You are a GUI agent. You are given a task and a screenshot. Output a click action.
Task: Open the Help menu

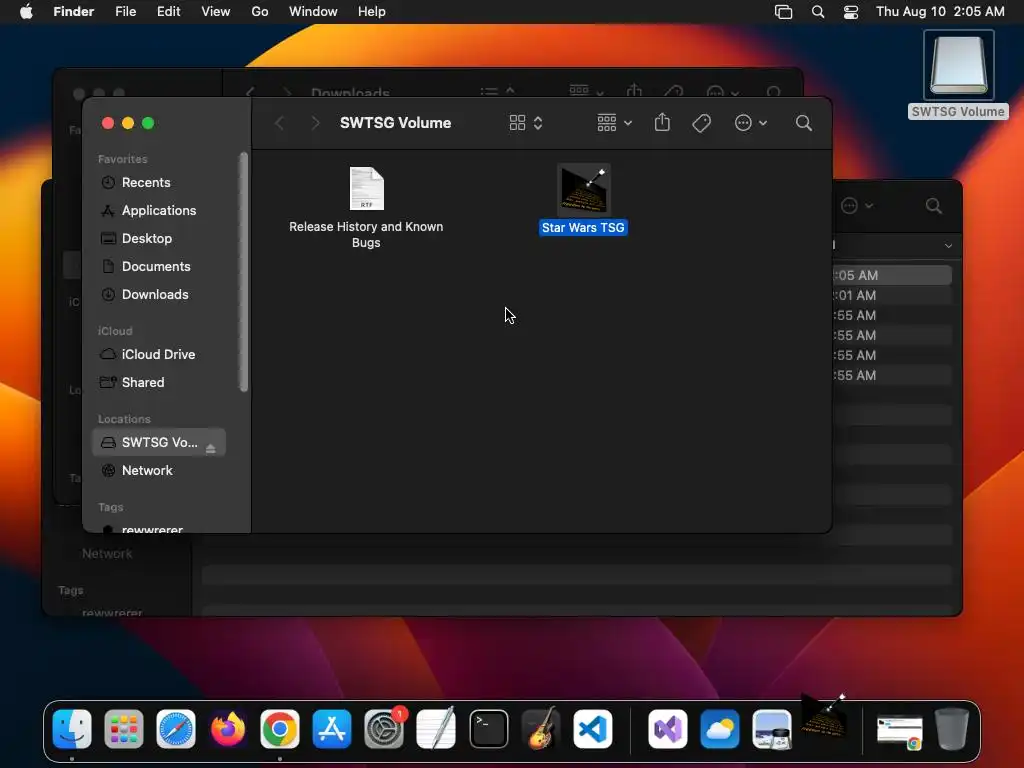pos(372,12)
